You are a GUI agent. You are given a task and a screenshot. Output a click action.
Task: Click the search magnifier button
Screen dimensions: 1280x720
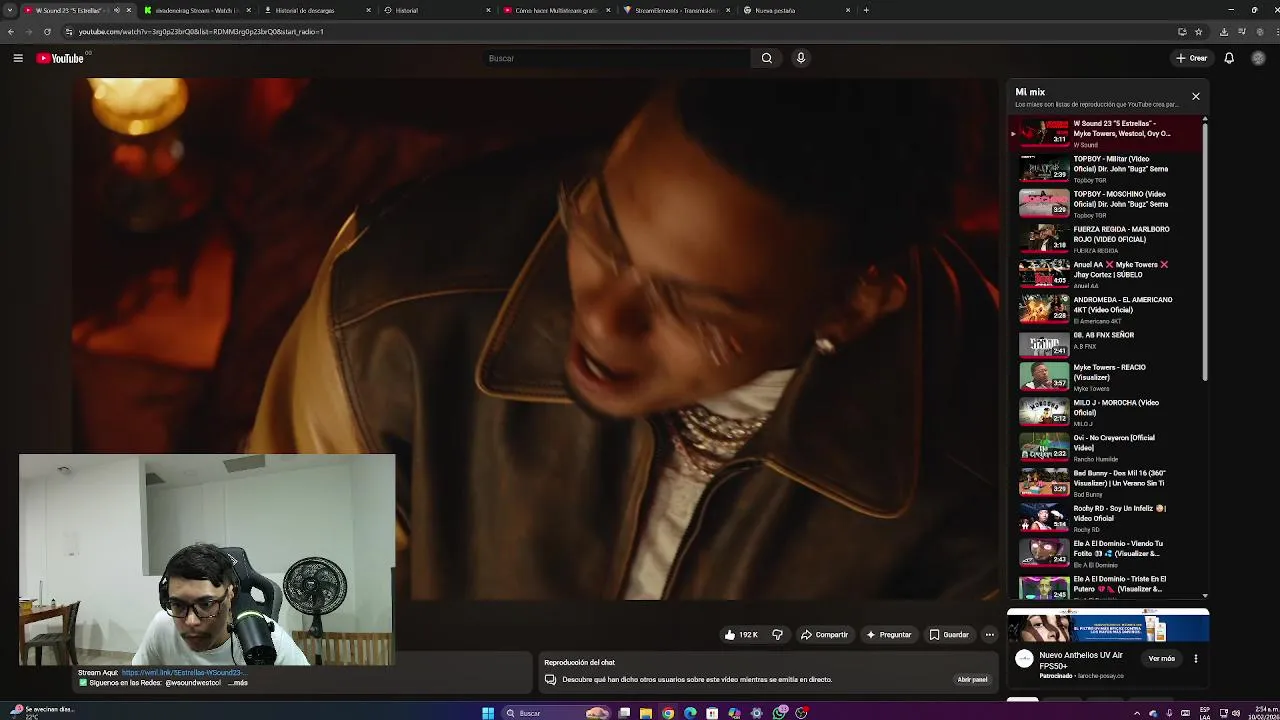pos(767,58)
